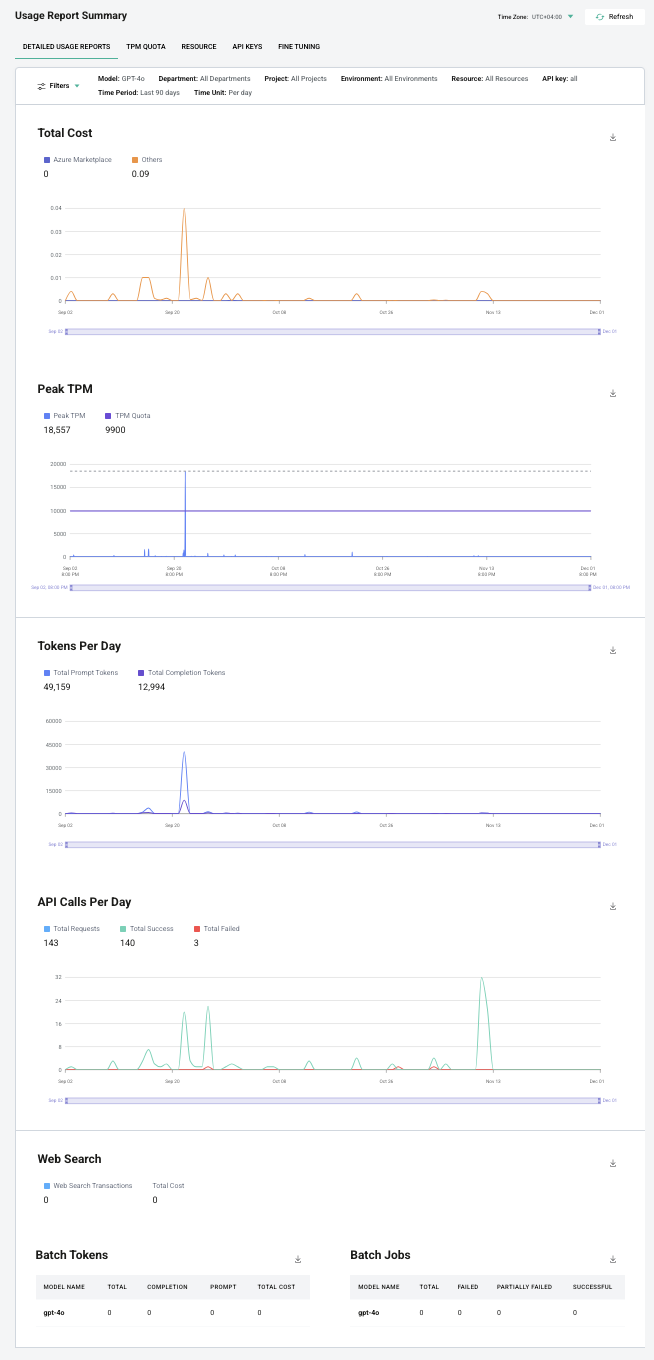Download the Tokens Per Day chart

613,651
